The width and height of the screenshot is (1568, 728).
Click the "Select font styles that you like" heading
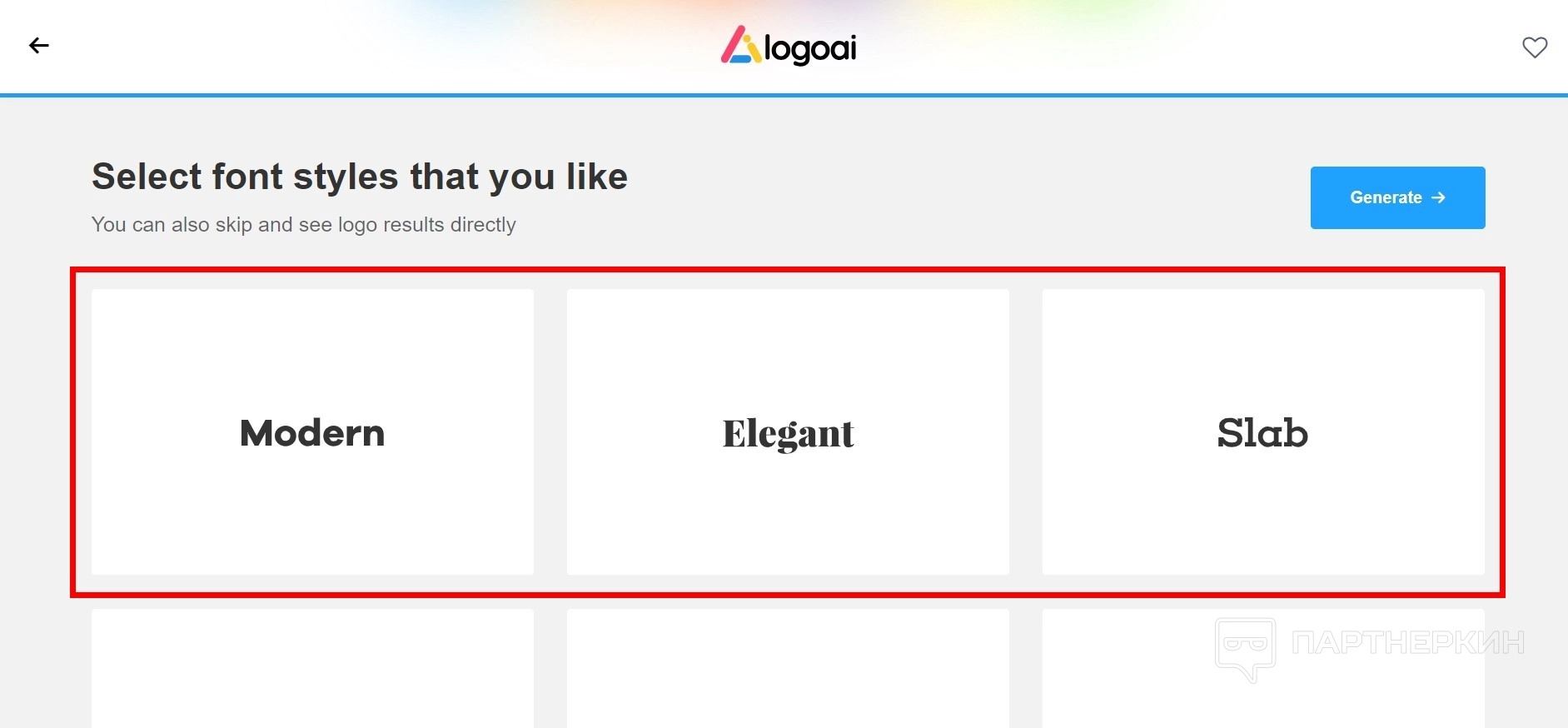pos(359,177)
